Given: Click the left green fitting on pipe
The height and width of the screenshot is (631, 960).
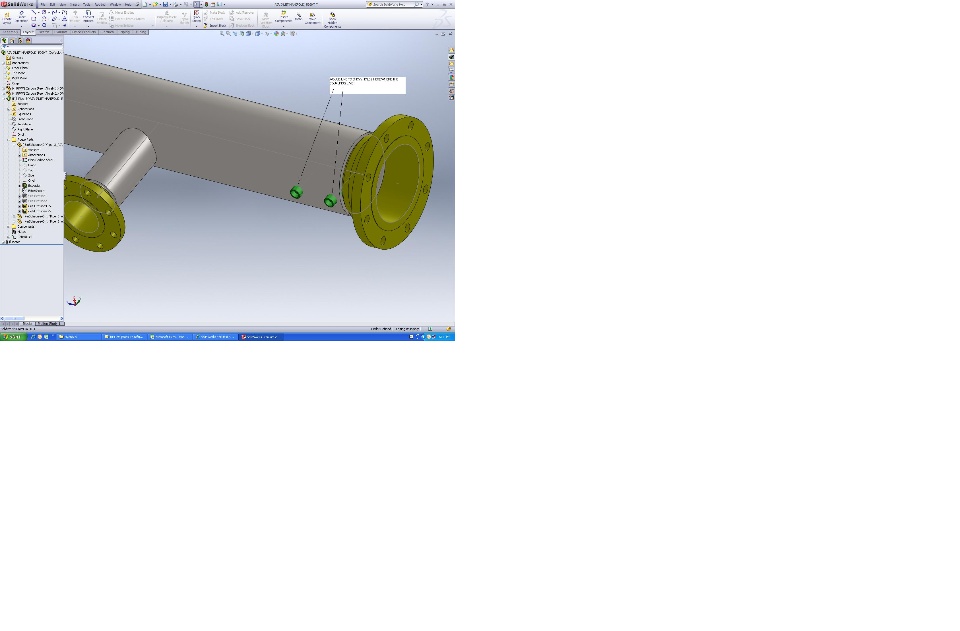Looking at the screenshot, I should (x=296, y=192).
